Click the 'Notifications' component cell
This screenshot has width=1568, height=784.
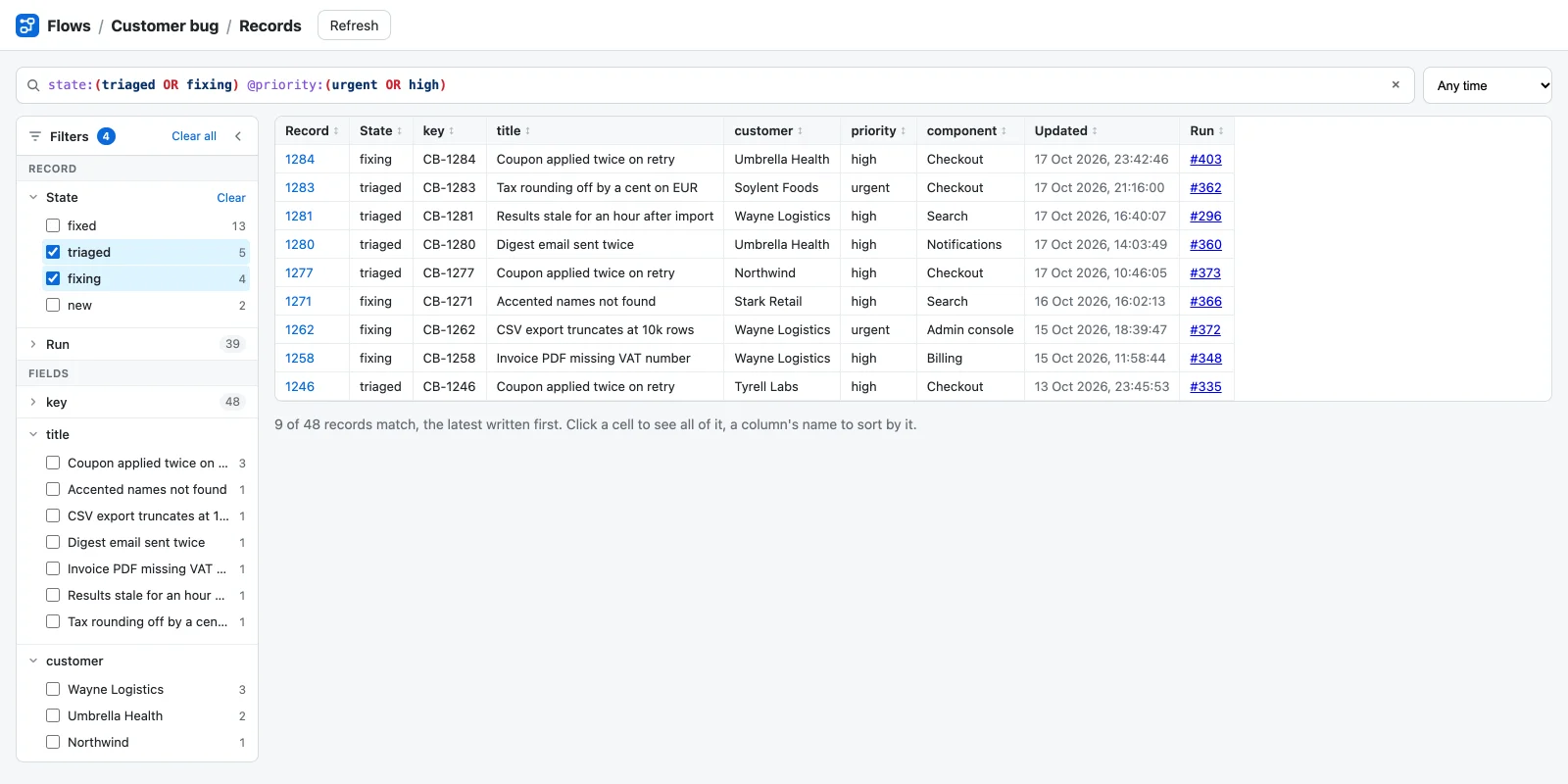(x=970, y=244)
